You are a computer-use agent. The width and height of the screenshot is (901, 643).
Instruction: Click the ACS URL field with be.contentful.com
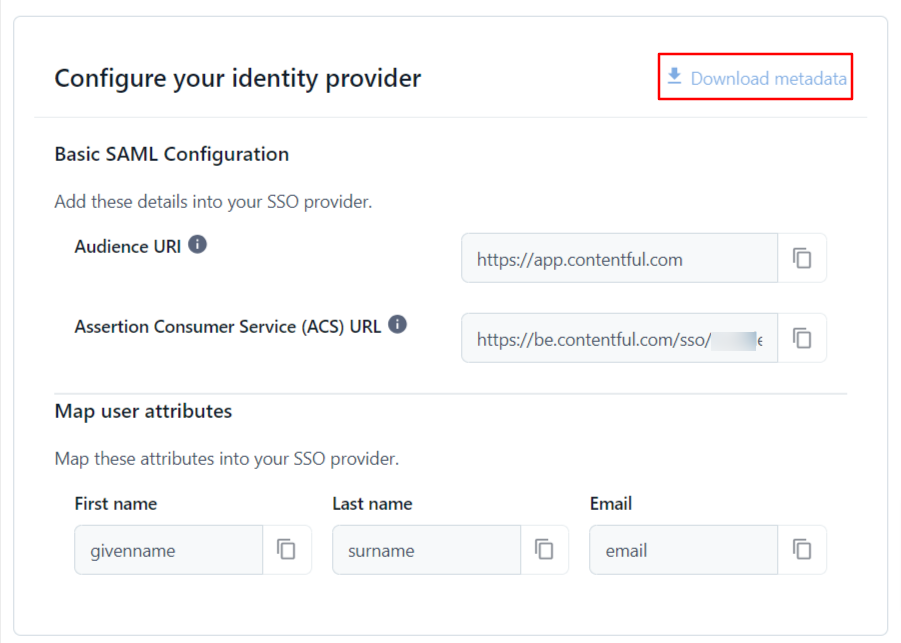click(618, 339)
